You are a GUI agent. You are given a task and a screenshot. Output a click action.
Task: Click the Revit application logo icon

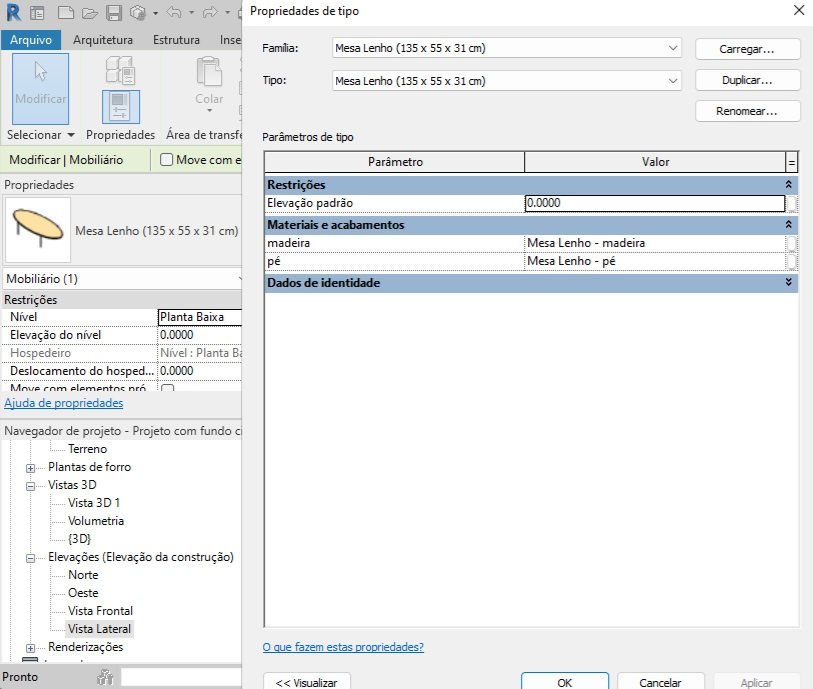[13, 12]
